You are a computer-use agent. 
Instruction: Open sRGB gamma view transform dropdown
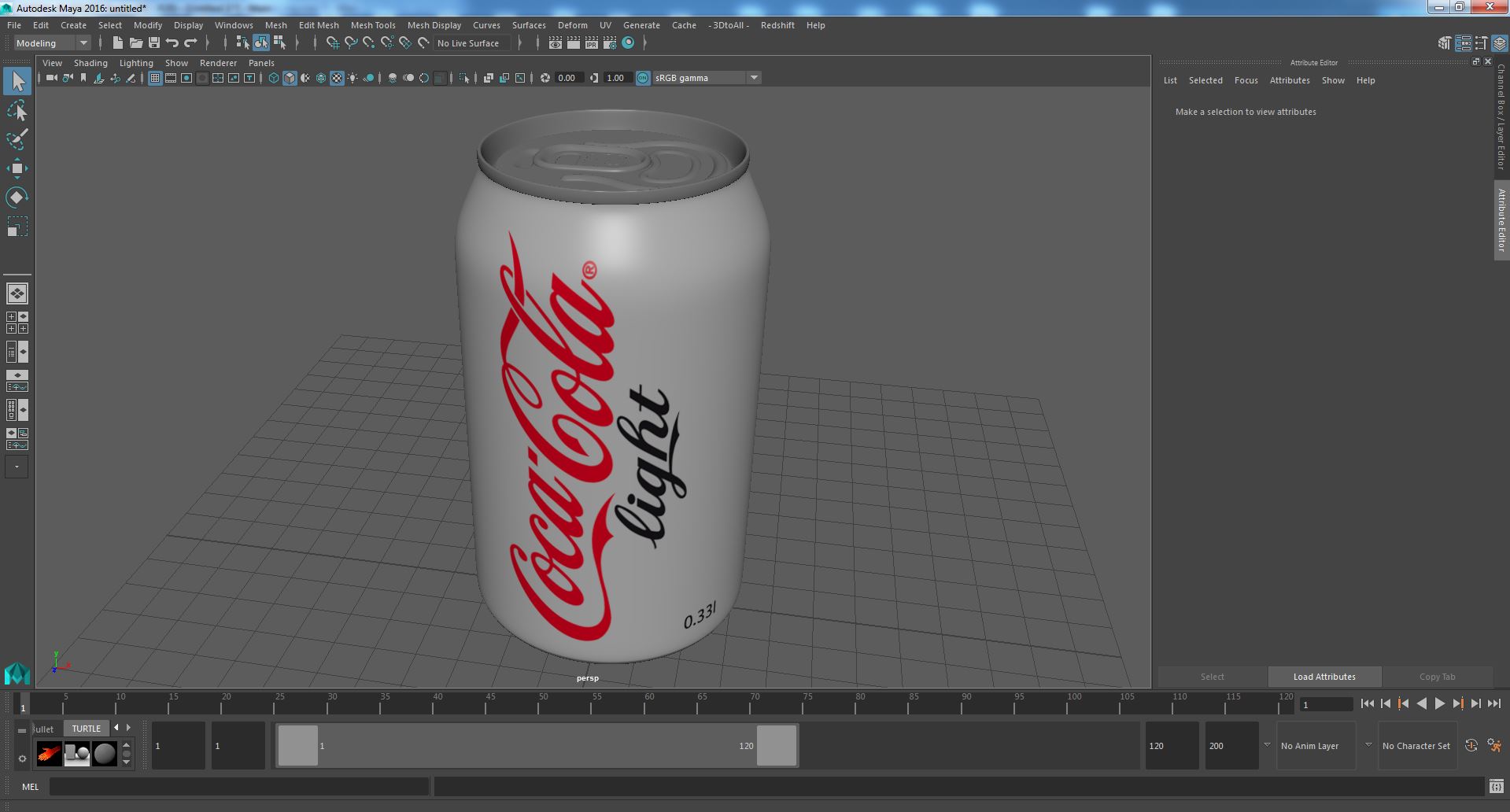tap(707, 78)
